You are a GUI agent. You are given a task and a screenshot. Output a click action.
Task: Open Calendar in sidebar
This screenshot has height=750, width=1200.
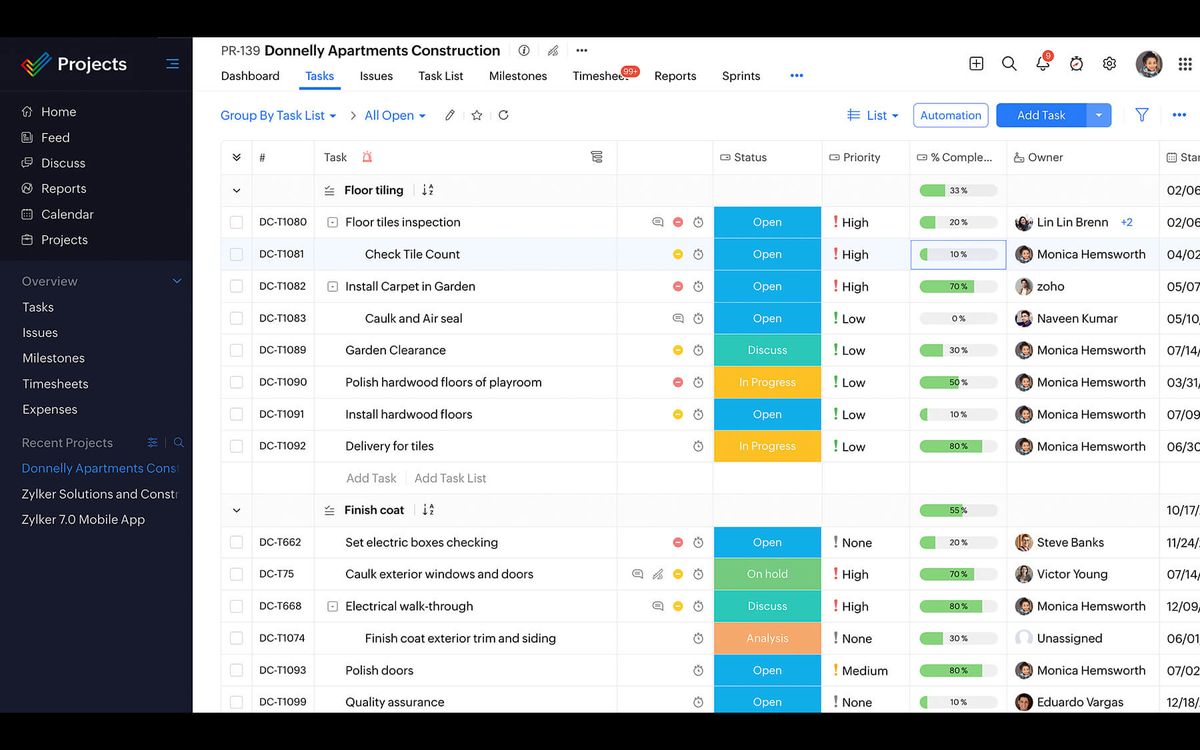point(67,214)
